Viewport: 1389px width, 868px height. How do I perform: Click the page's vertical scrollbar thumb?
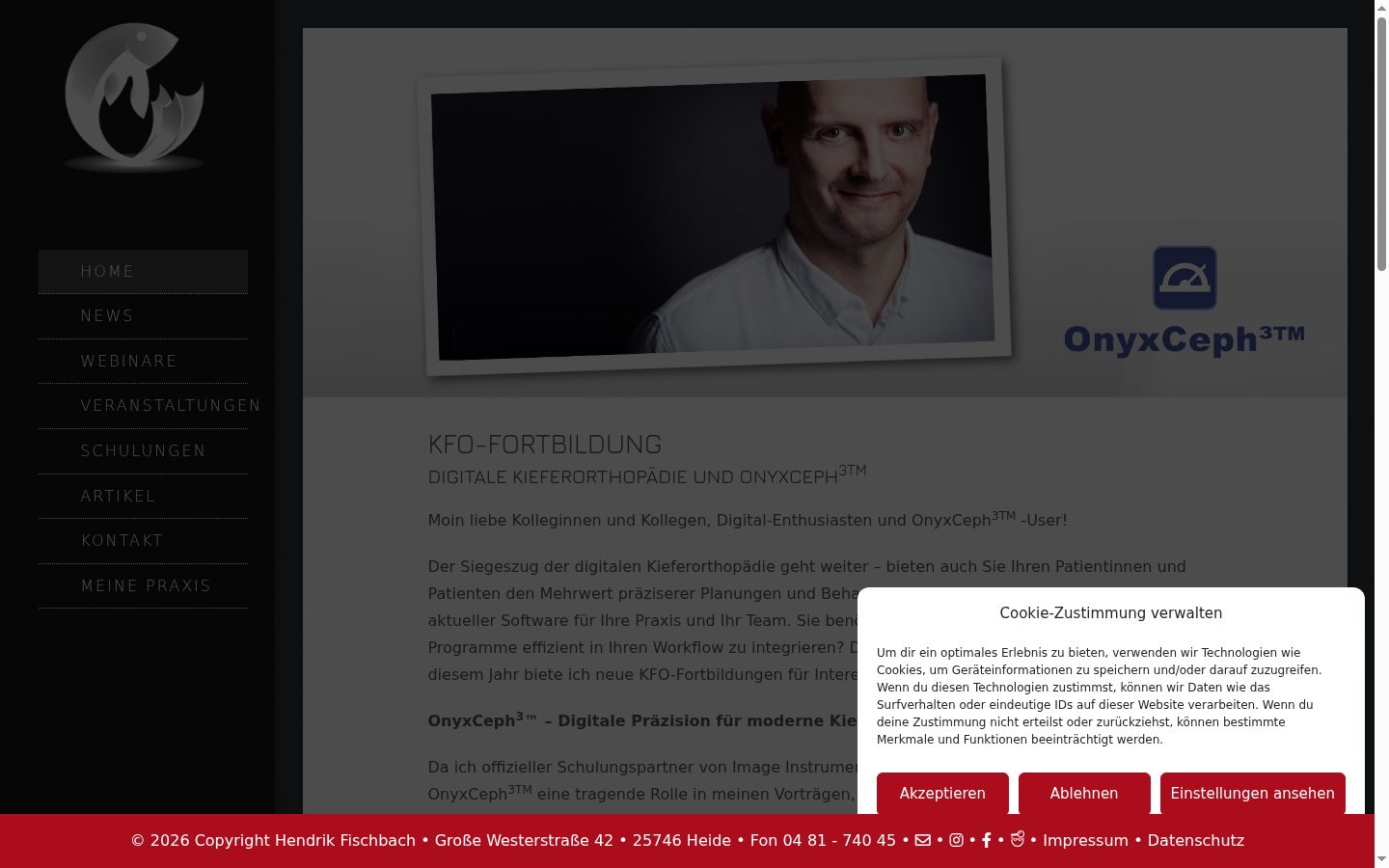[x=1381, y=142]
